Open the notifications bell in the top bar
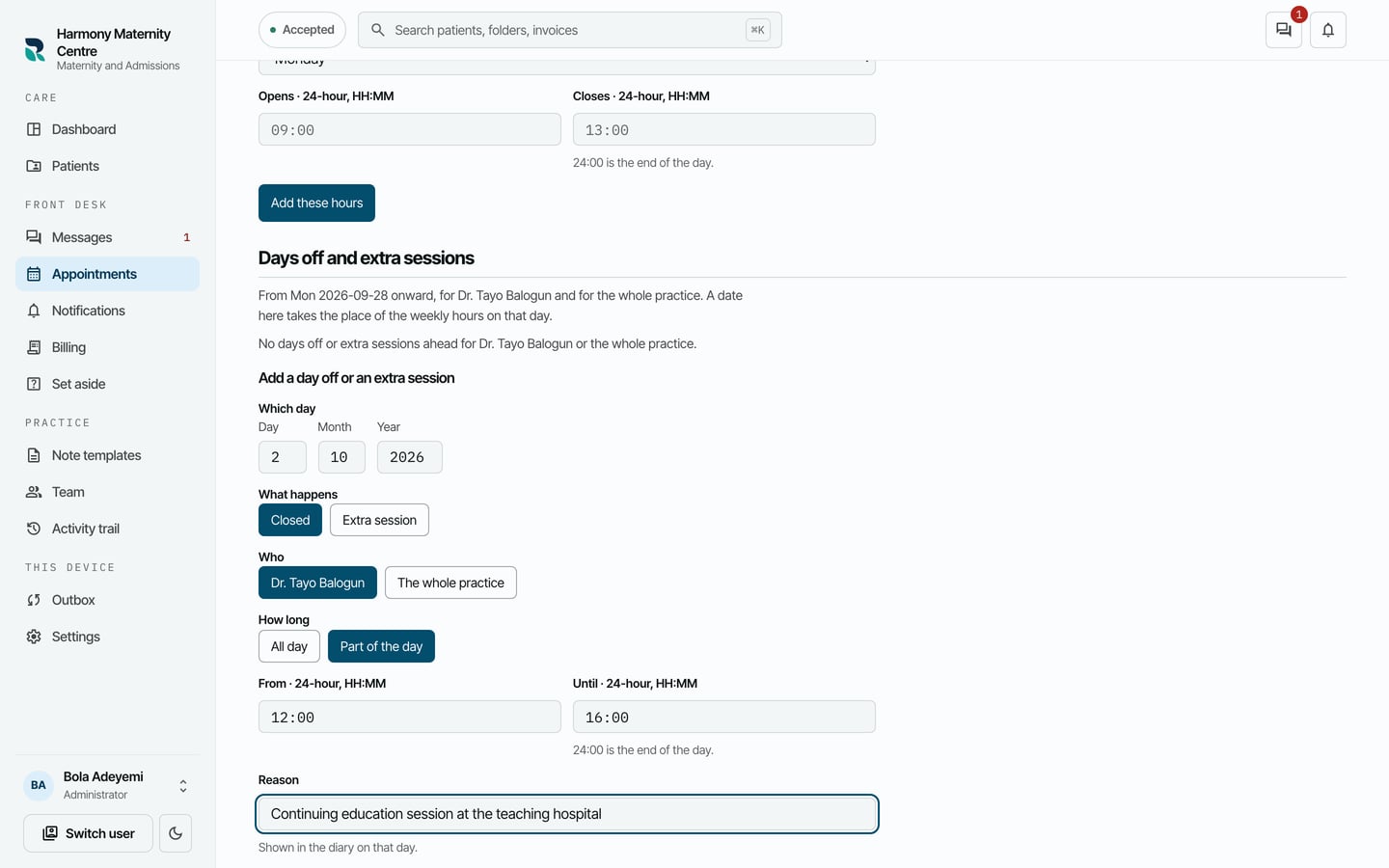The height and width of the screenshot is (868, 1389). point(1328,30)
